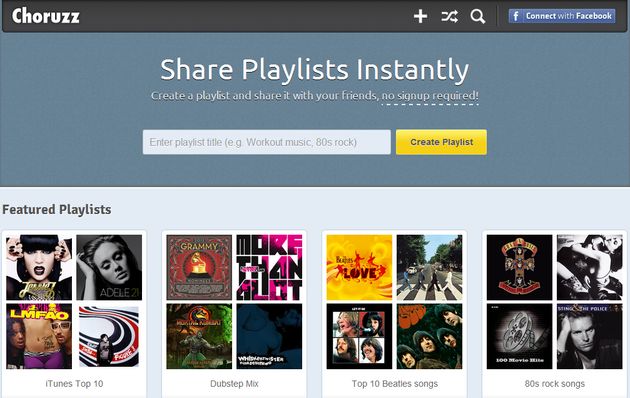The image size is (630, 398).
Task: Select the LMFAO album cover
Action: [39, 336]
